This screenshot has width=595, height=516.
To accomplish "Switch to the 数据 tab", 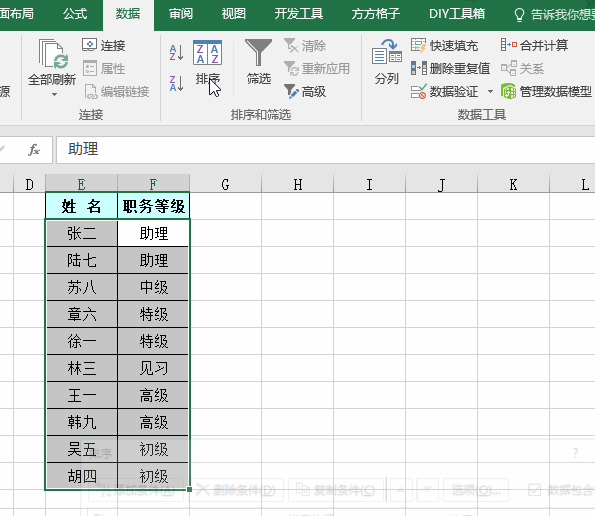I will (x=128, y=14).
